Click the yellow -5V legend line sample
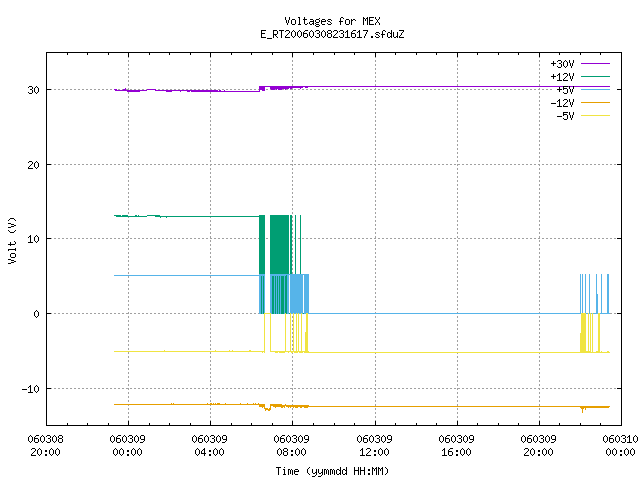The height and width of the screenshot is (480, 640). tap(595, 116)
